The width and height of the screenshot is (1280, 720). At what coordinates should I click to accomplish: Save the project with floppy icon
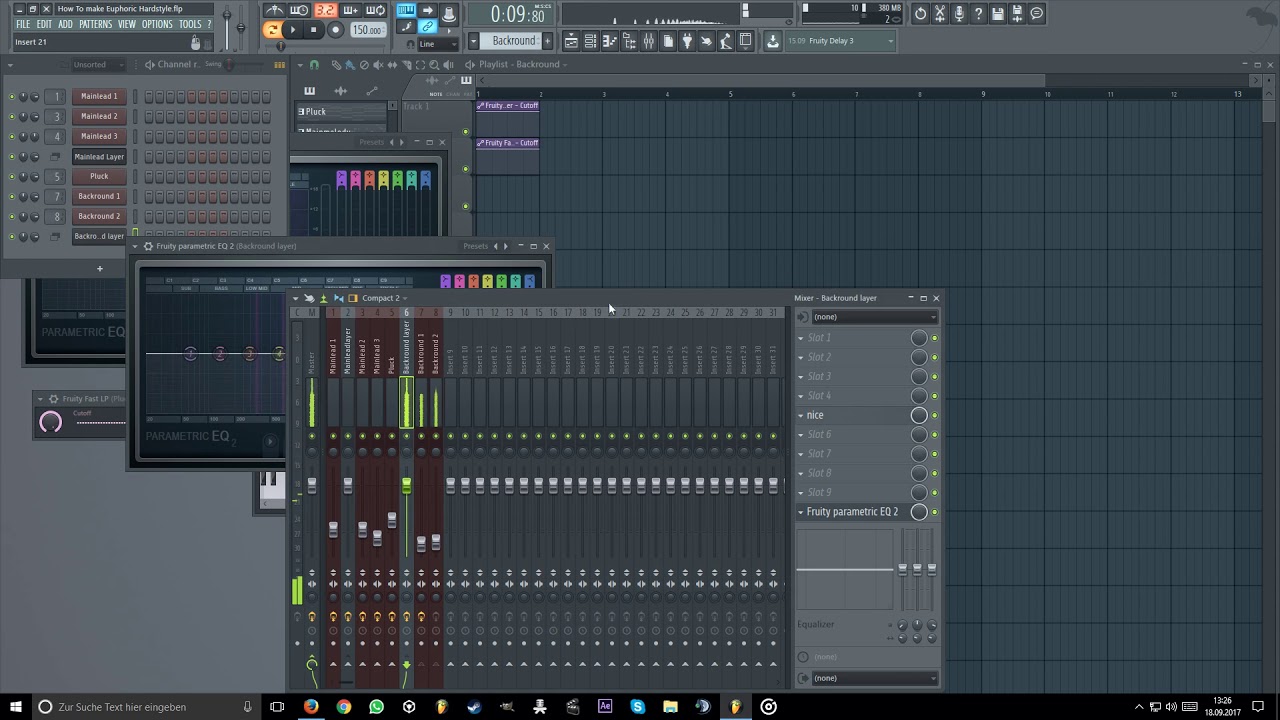click(x=998, y=13)
